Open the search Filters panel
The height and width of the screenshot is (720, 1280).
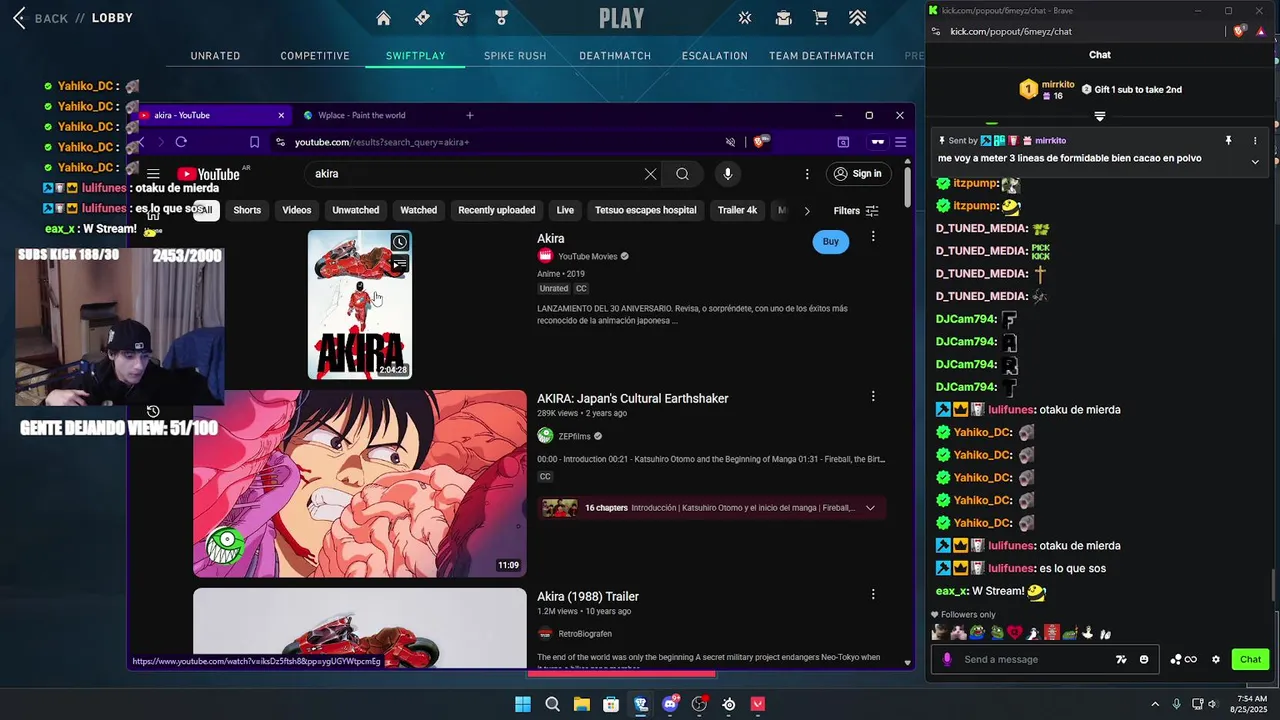(x=856, y=211)
